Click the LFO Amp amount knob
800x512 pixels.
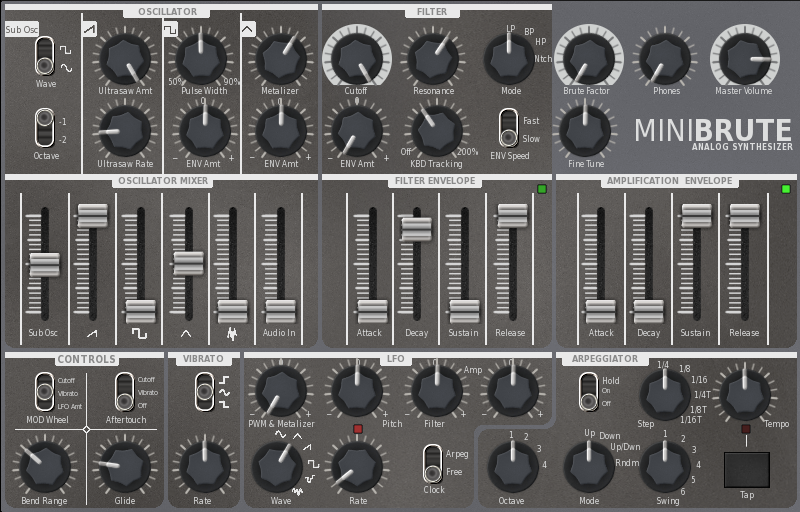[x=513, y=391]
